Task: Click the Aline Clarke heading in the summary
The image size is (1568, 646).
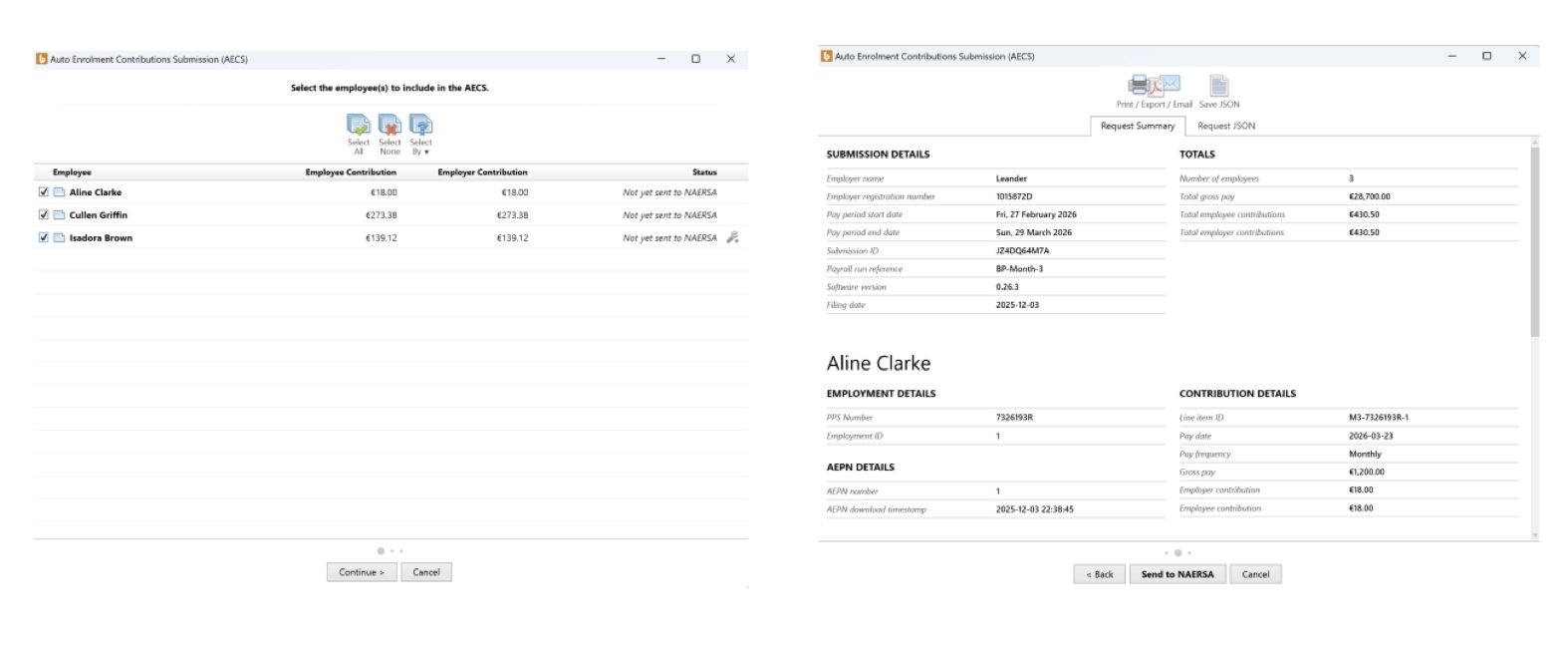Action: [x=879, y=363]
